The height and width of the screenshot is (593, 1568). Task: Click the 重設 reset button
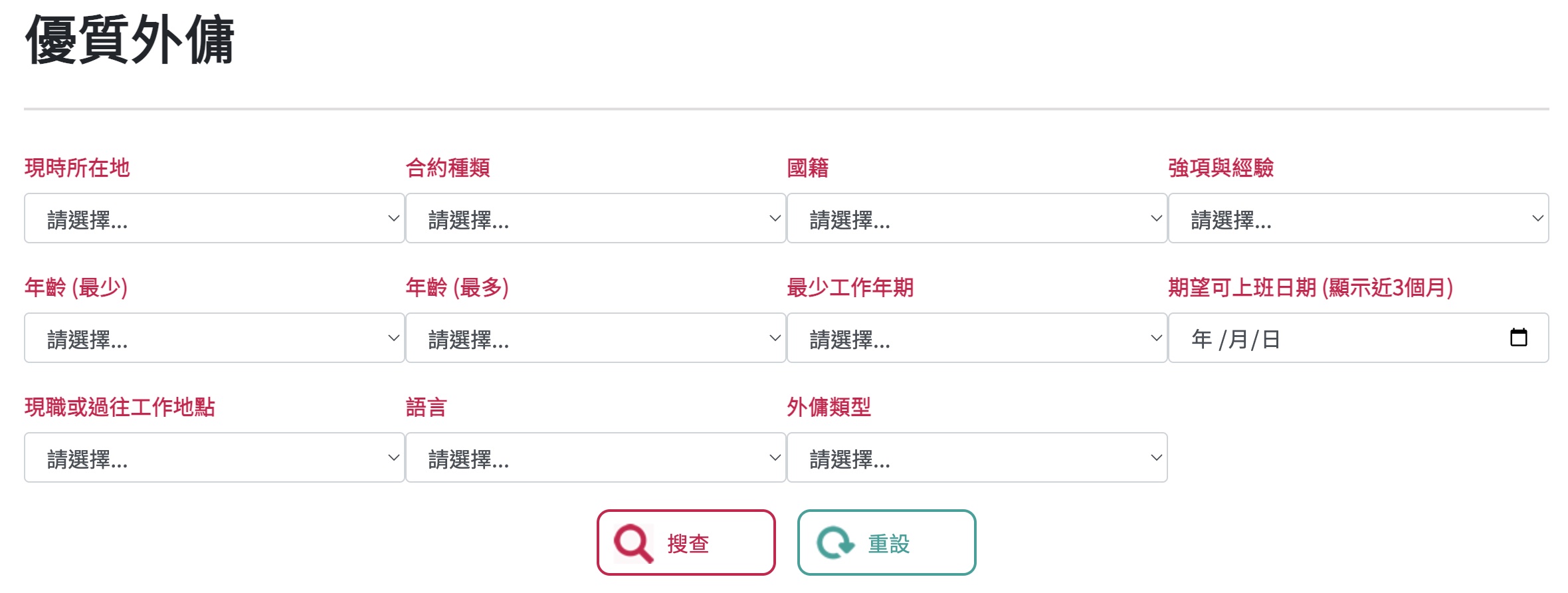point(887,542)
